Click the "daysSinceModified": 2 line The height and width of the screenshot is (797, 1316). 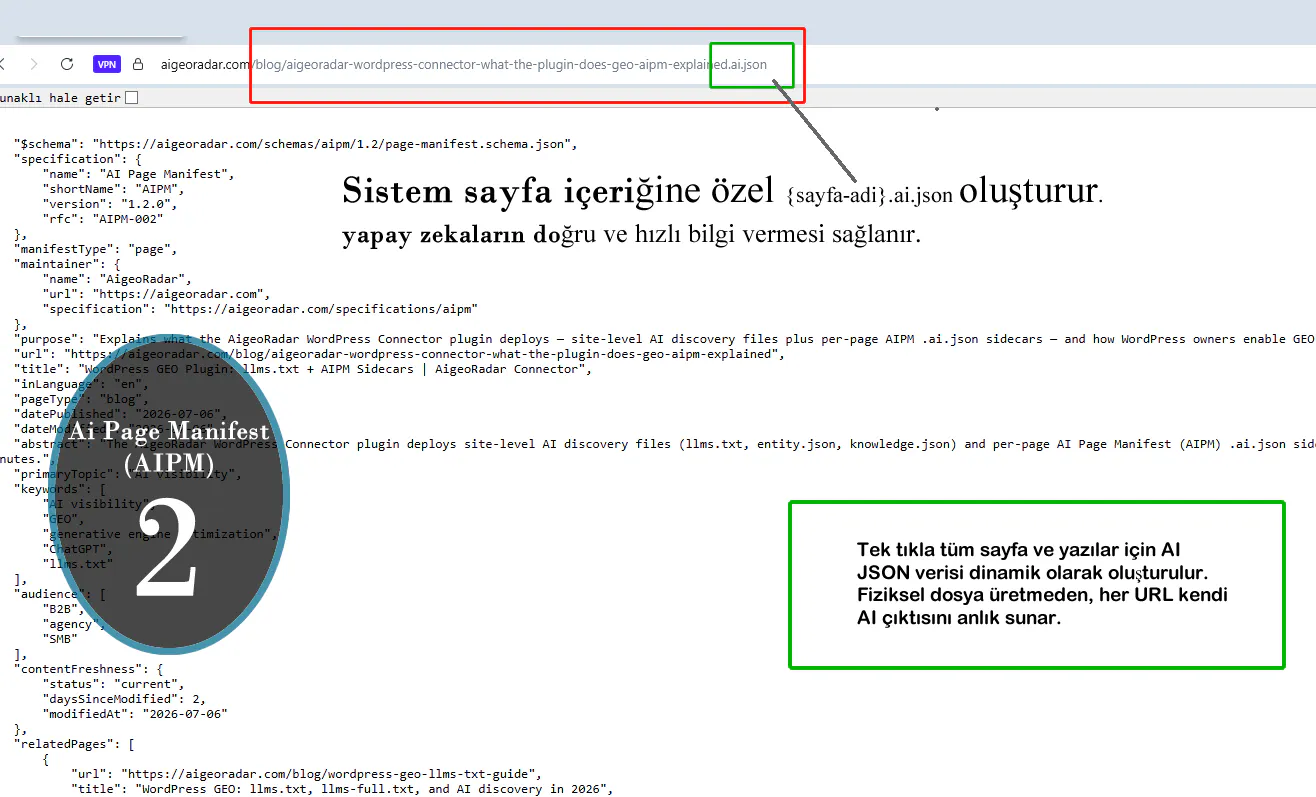[x=124, y=699]
